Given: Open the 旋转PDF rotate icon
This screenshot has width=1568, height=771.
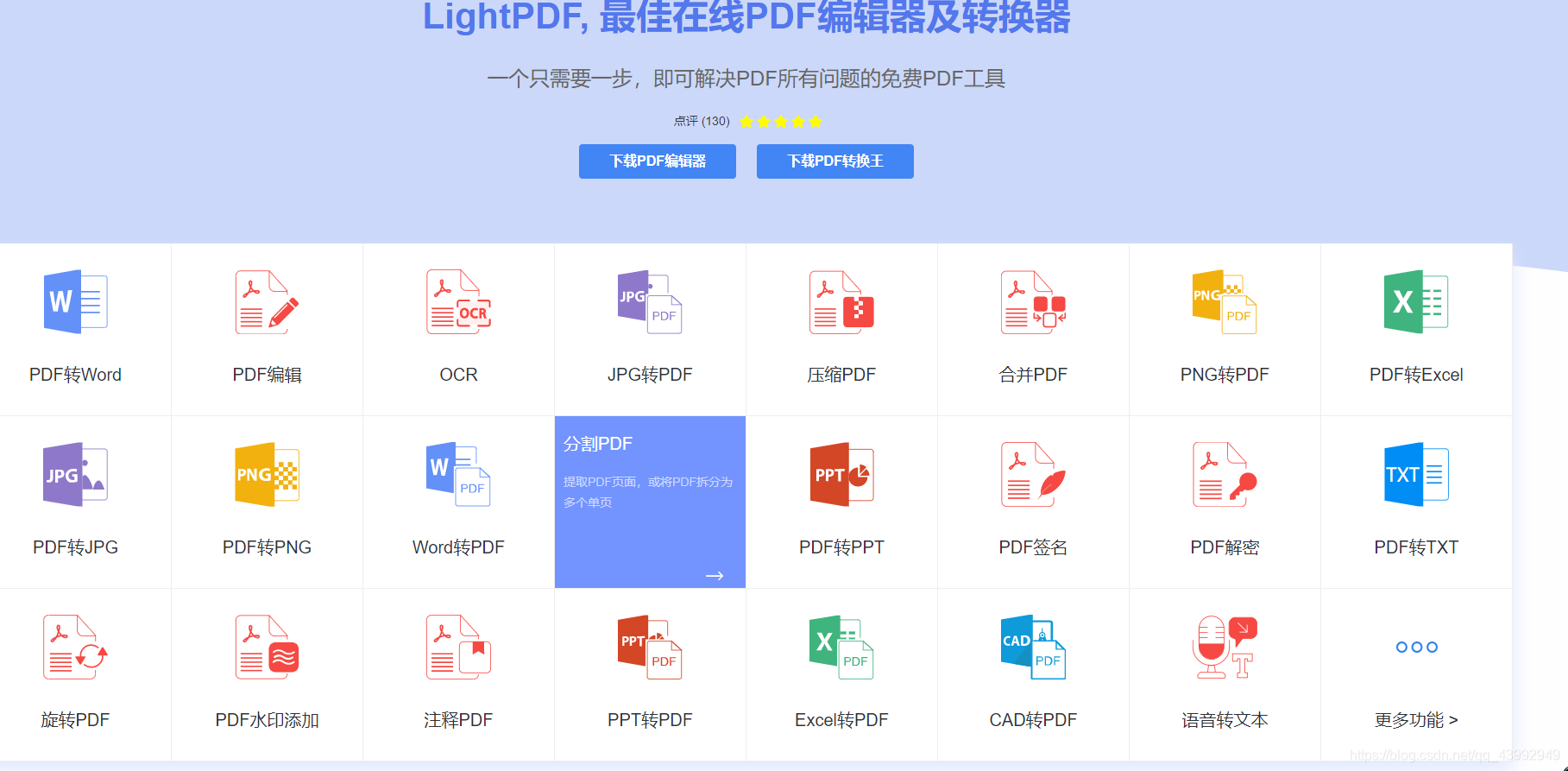Looking at the screenshot, I should click(x=75, y=647).
